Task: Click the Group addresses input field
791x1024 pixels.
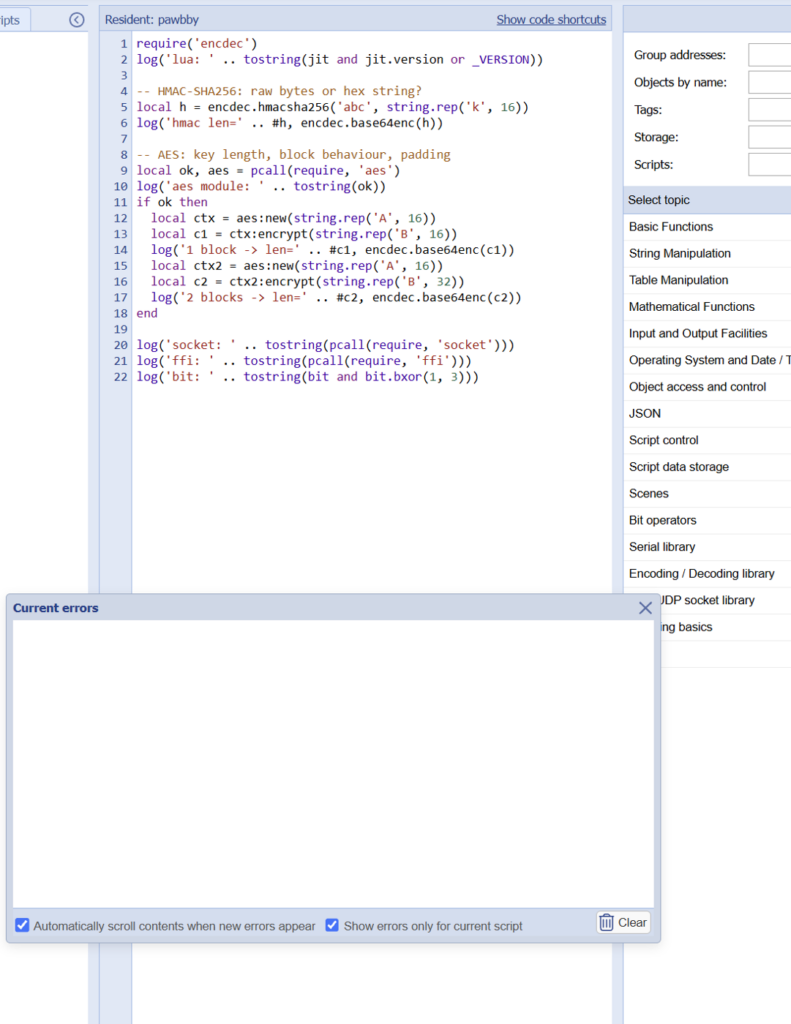Action: coord(769,55)
